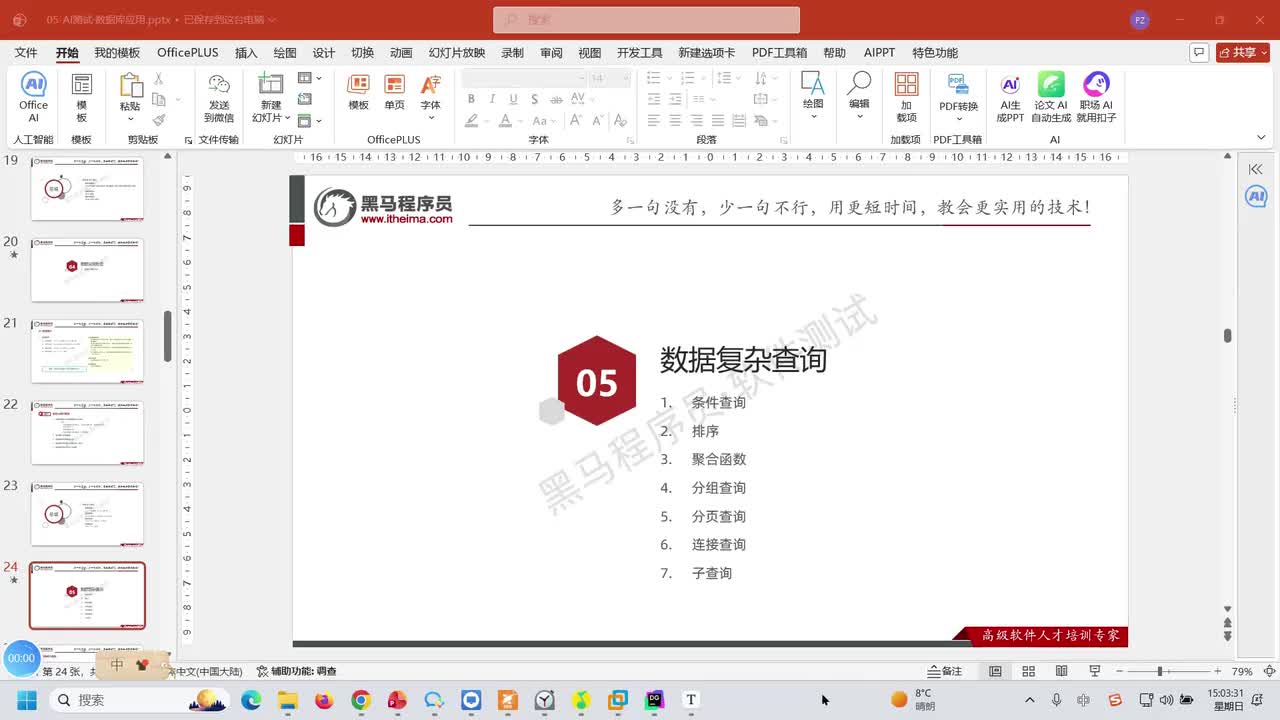Expand the Share (共享) dropdown arrow
Image resolution: width=1280 pixels, height=720 pixels.
tap(1263, 53)
